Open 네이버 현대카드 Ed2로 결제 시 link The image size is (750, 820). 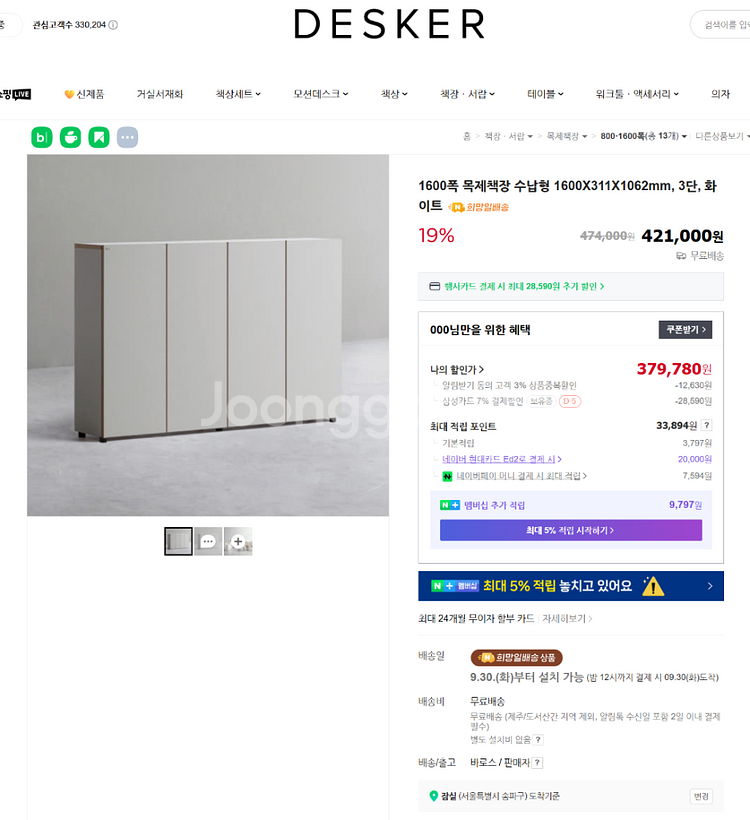pyautogui.click(x=502, y=459)
